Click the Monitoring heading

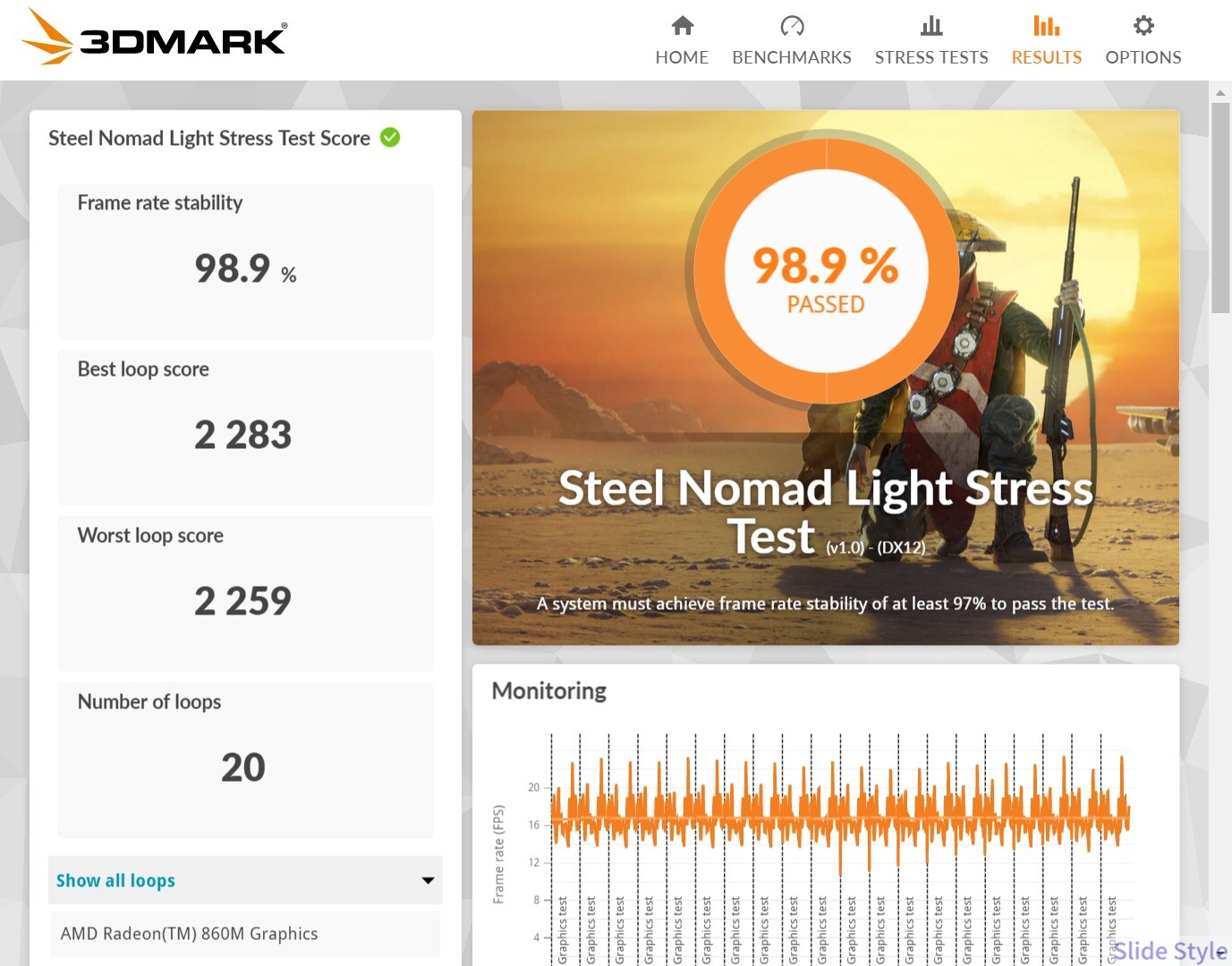(x=549, y=691)
